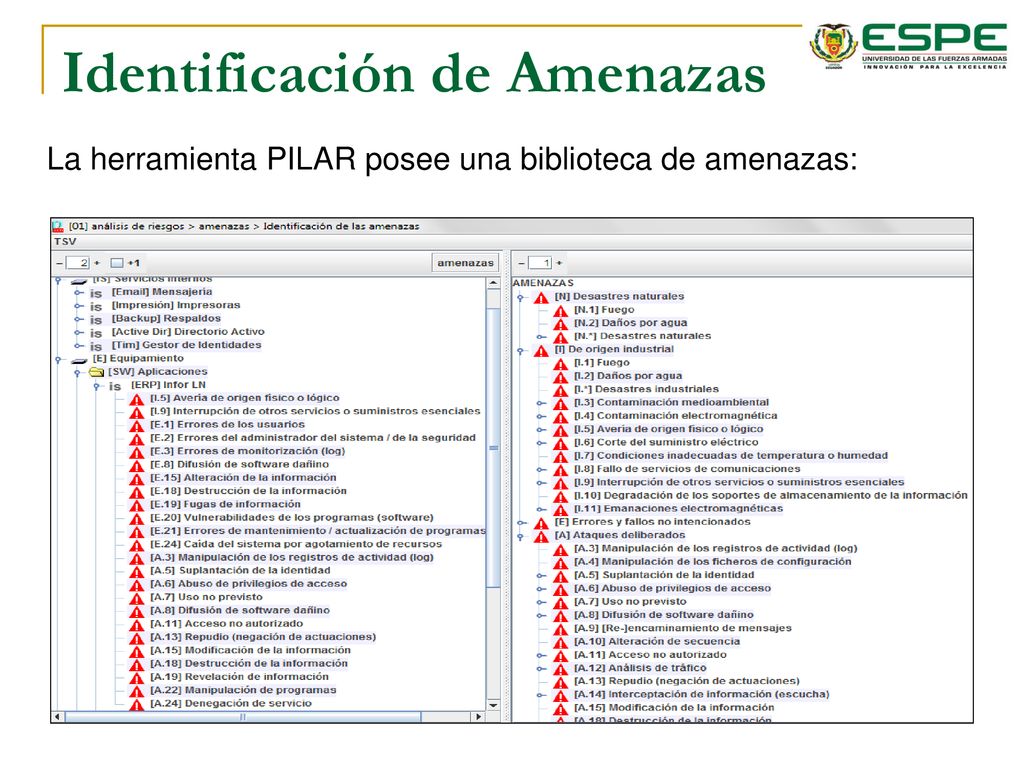The width and height of the screenshot is (1024, 768).
Task: Click the folder icon of SW Aplicaciones
Action: click(x=97, y=372)
